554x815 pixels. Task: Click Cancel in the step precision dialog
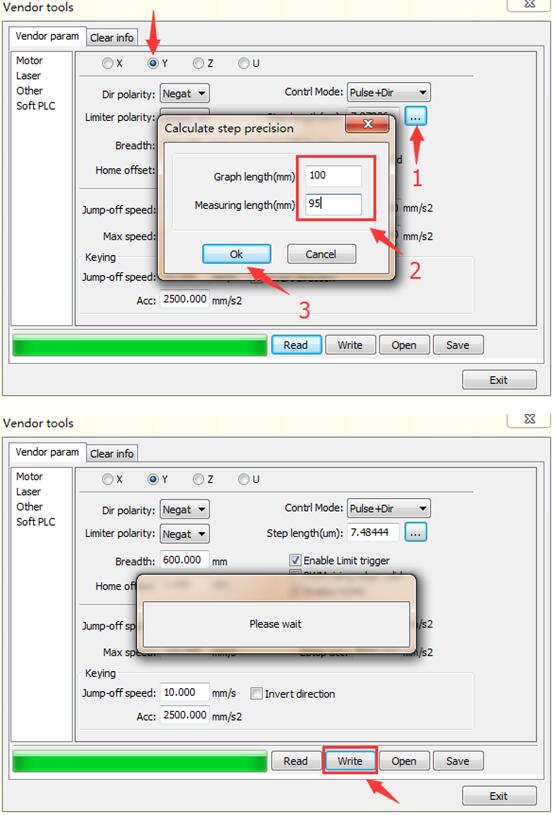tap(321, 254)
